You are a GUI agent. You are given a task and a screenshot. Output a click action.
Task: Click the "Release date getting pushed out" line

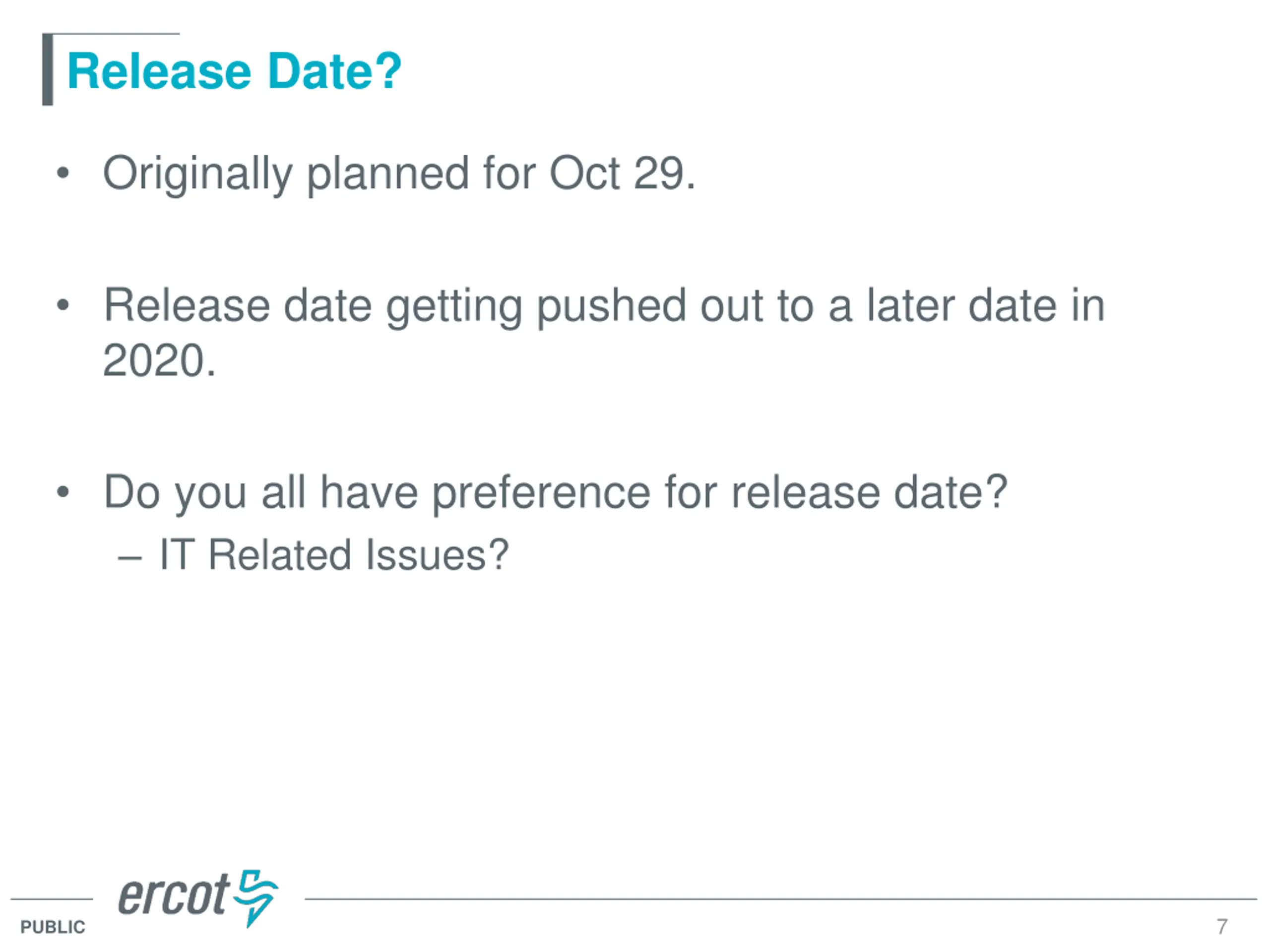[x=603, y=305]
